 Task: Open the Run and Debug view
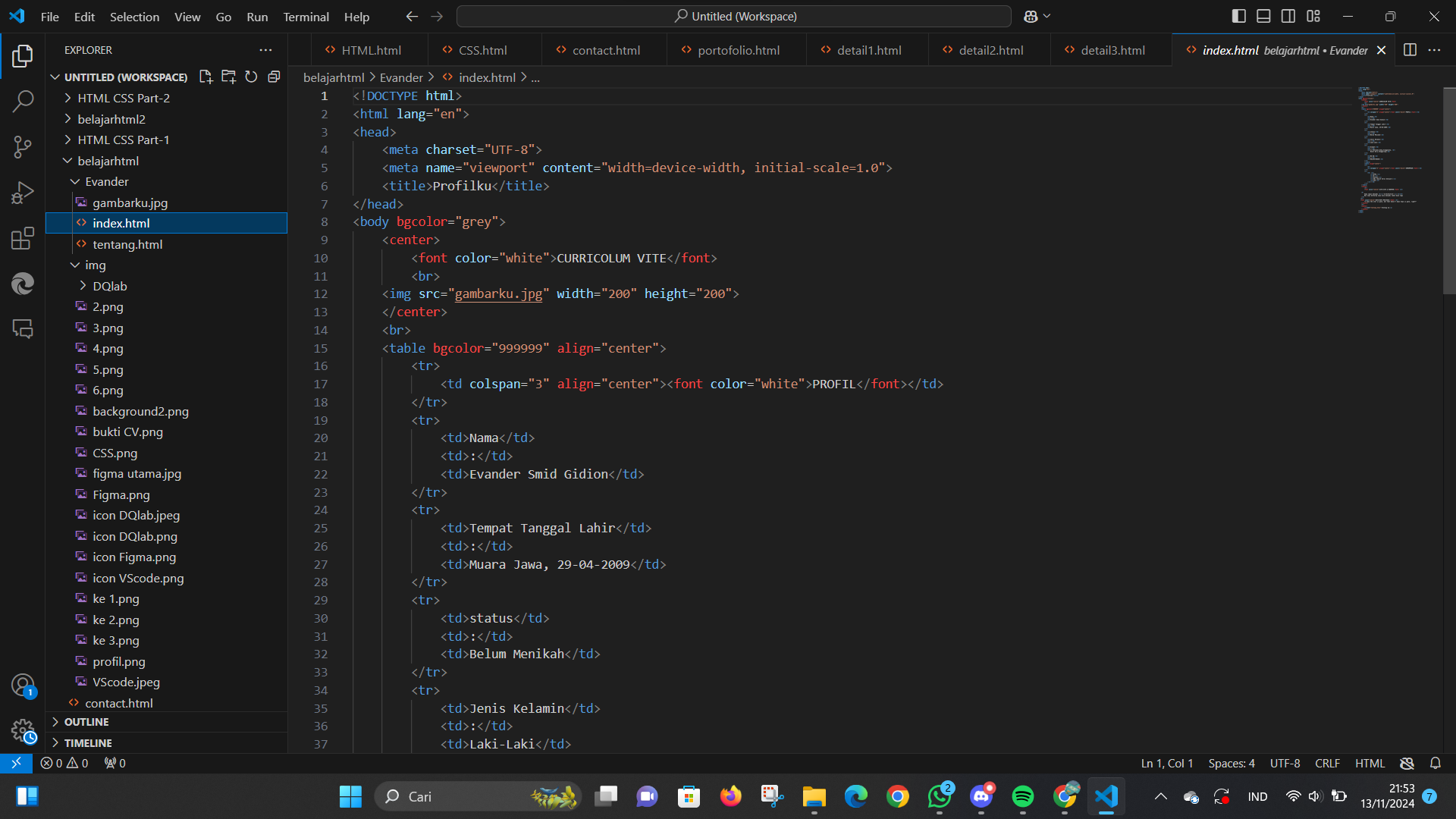tap(23, 193)
